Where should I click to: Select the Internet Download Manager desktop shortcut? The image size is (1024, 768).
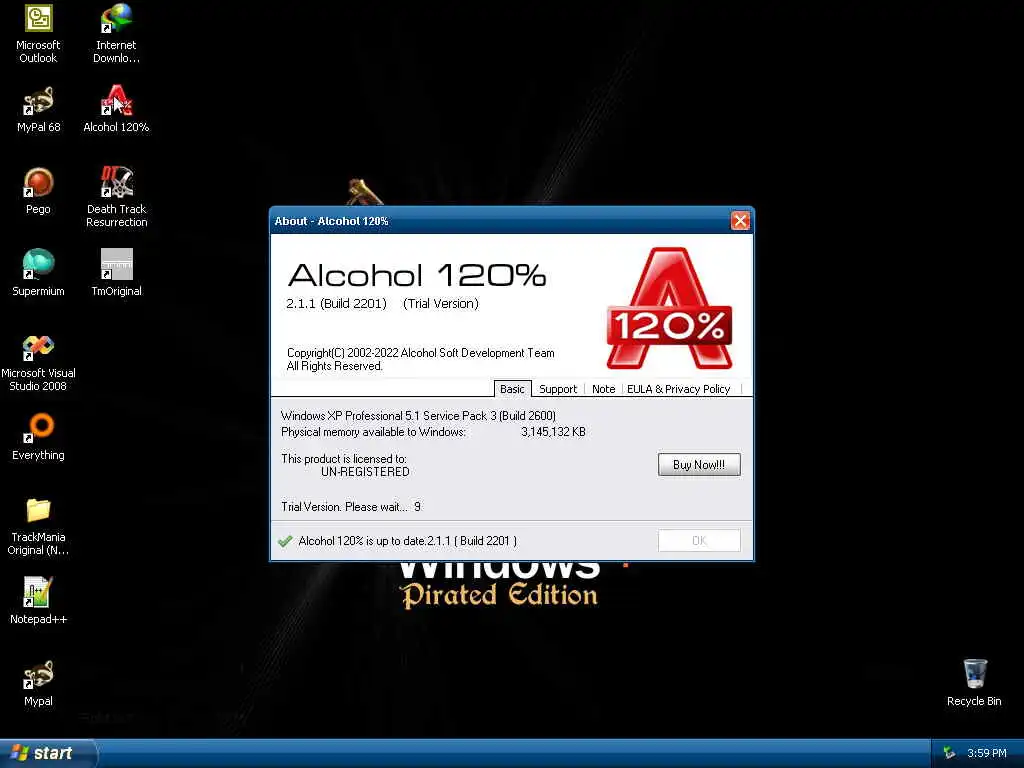[116, 34]
